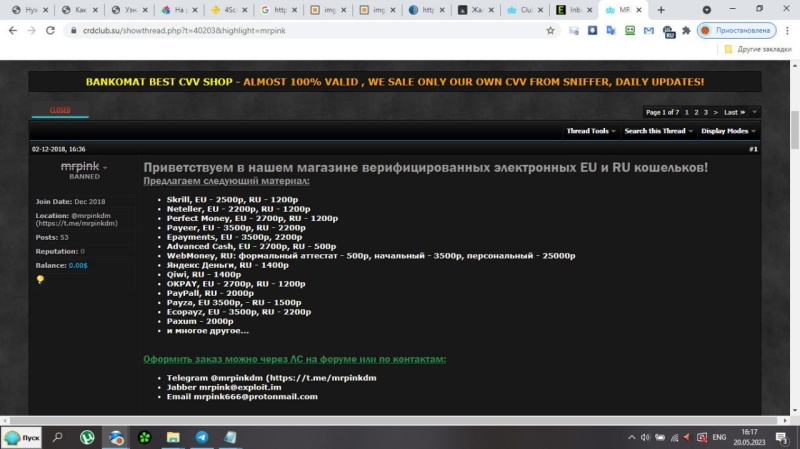Image resolution: width=800 pixels, height=449 pixels.
Task: Close the 'Нуж' first tab
Action: pos(45,10)
